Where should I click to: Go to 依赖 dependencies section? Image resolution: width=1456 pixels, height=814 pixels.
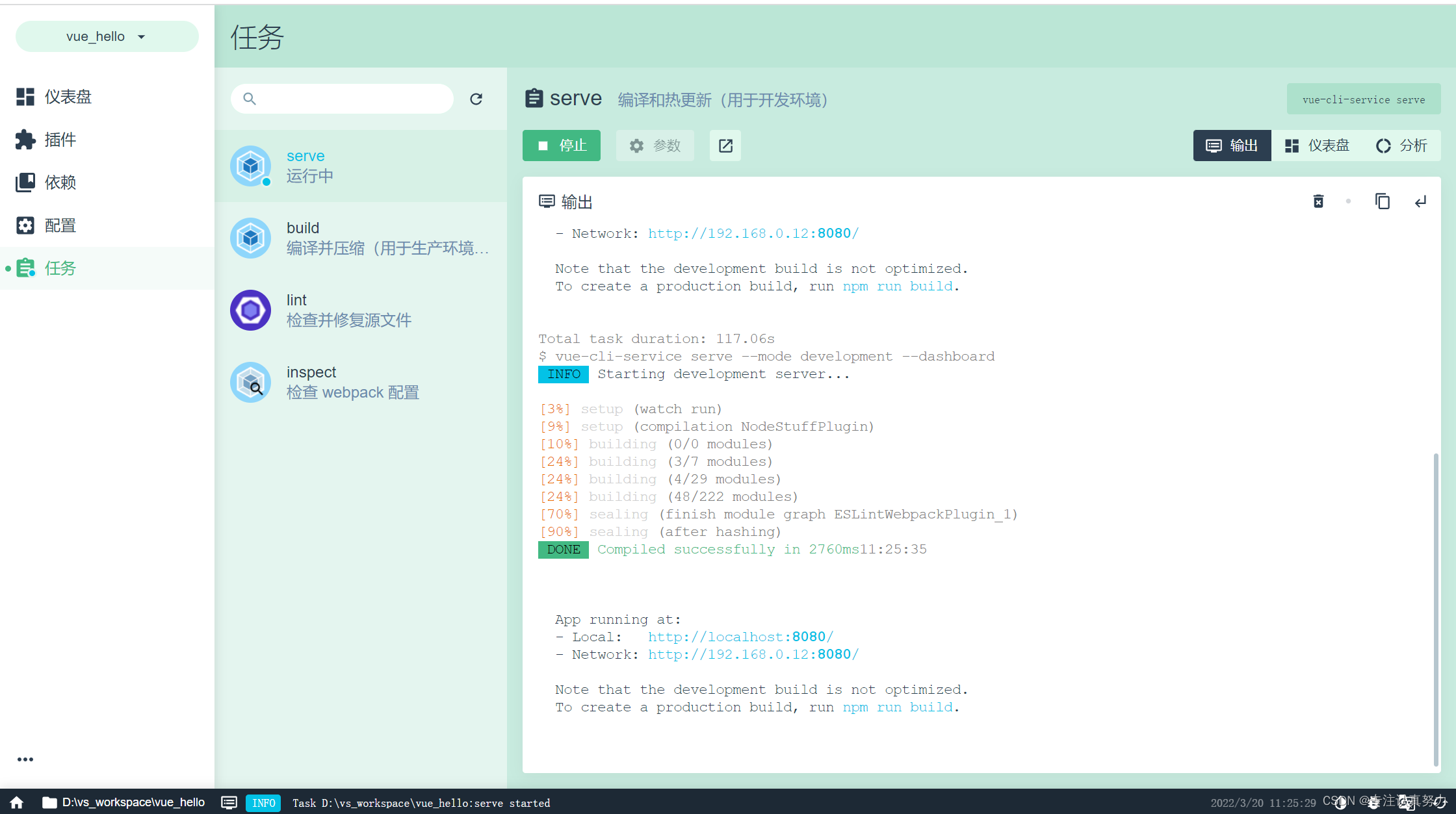click(x=45, y=183)
